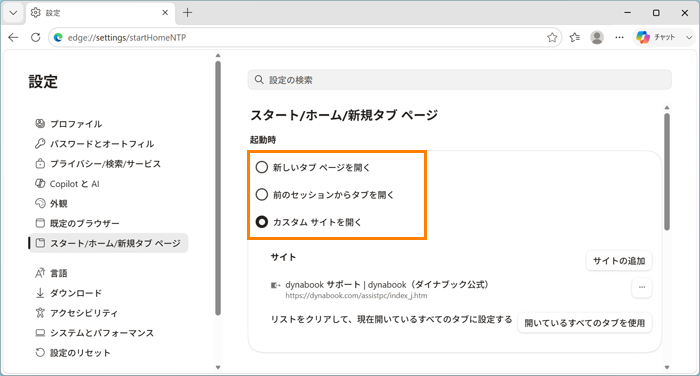Open パスワードとオートフィル settings
700x376 pixels.
pos(94,143)
